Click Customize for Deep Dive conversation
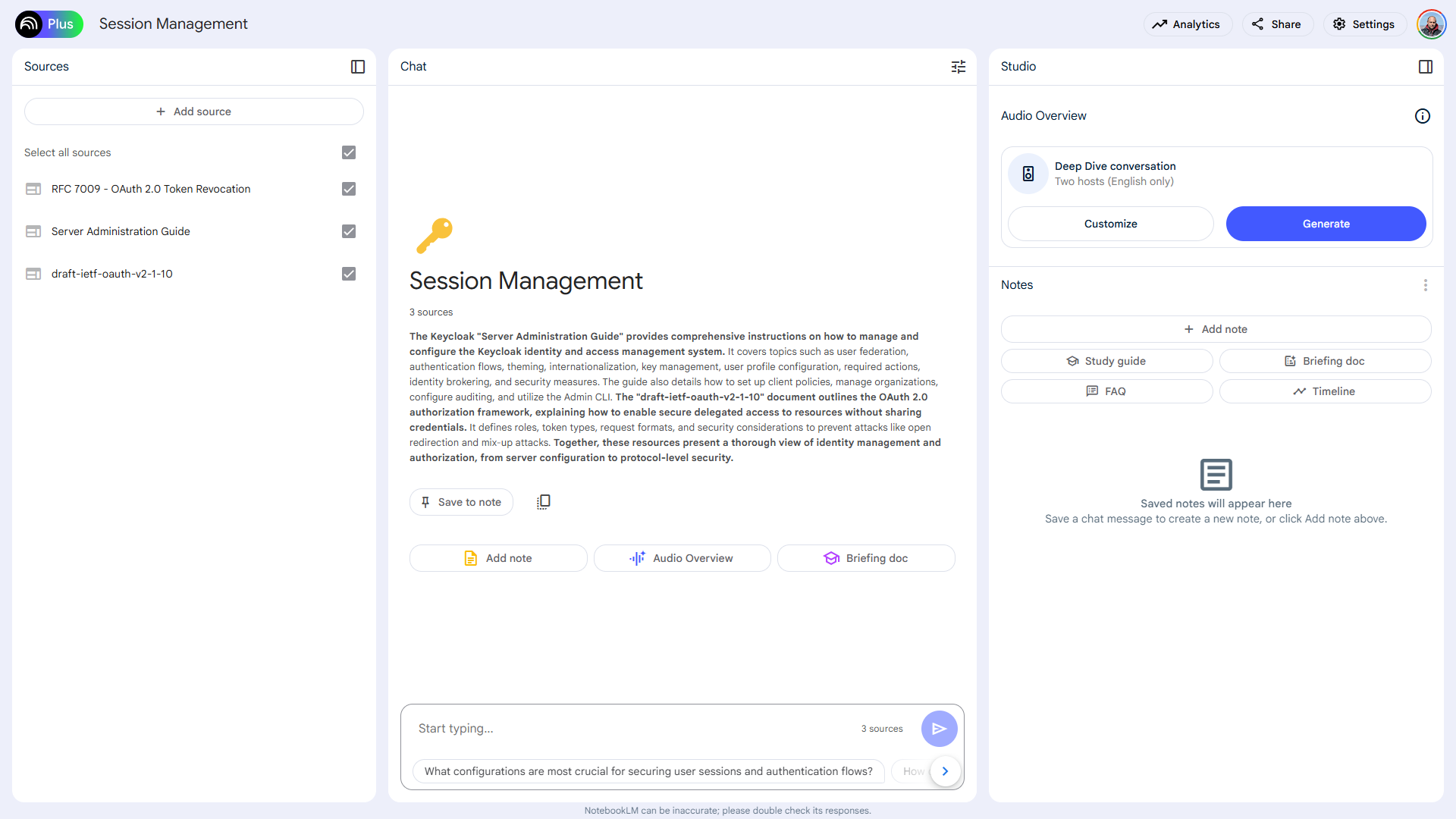Viewport: 1456px width, 819px height. point(1110,224)
